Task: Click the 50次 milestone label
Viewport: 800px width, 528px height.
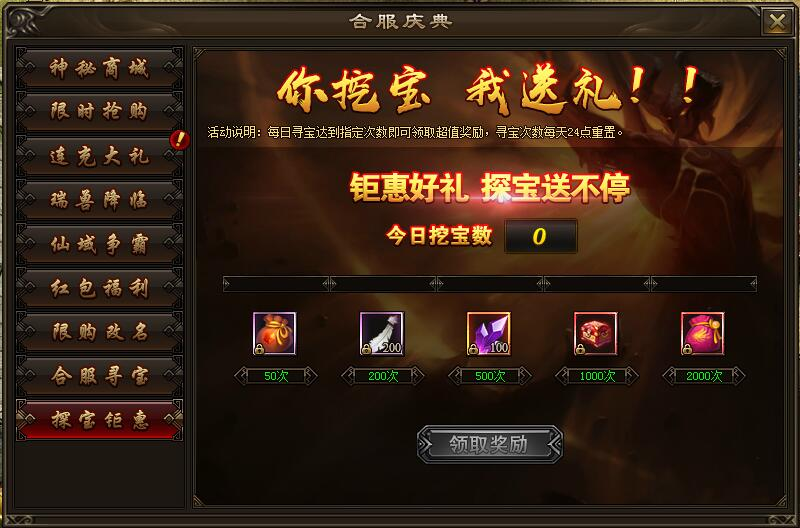Action: pos(276,376)
